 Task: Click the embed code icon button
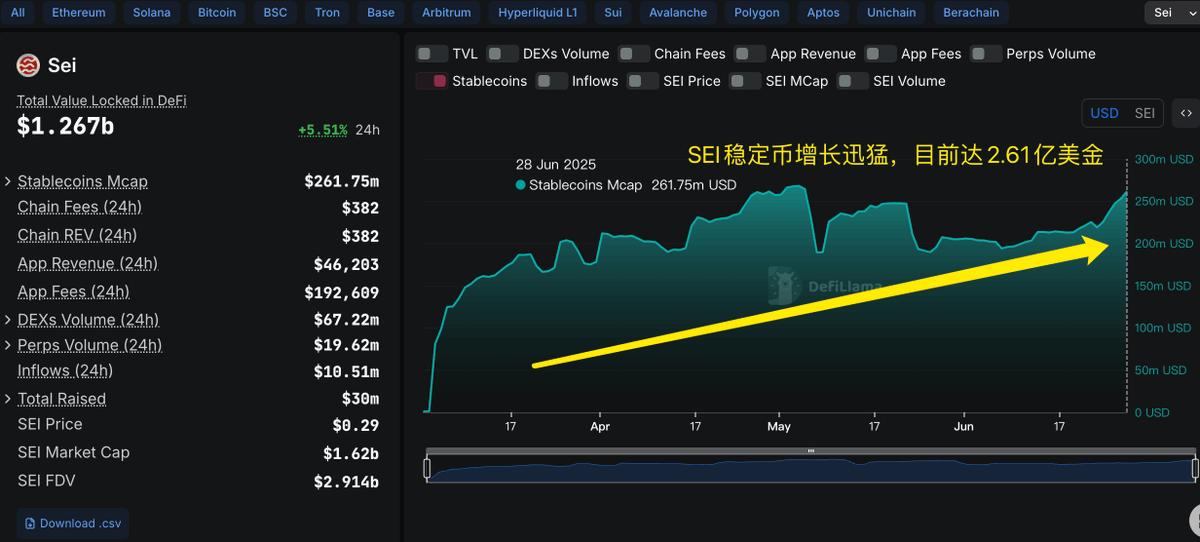coord(1186,113)
